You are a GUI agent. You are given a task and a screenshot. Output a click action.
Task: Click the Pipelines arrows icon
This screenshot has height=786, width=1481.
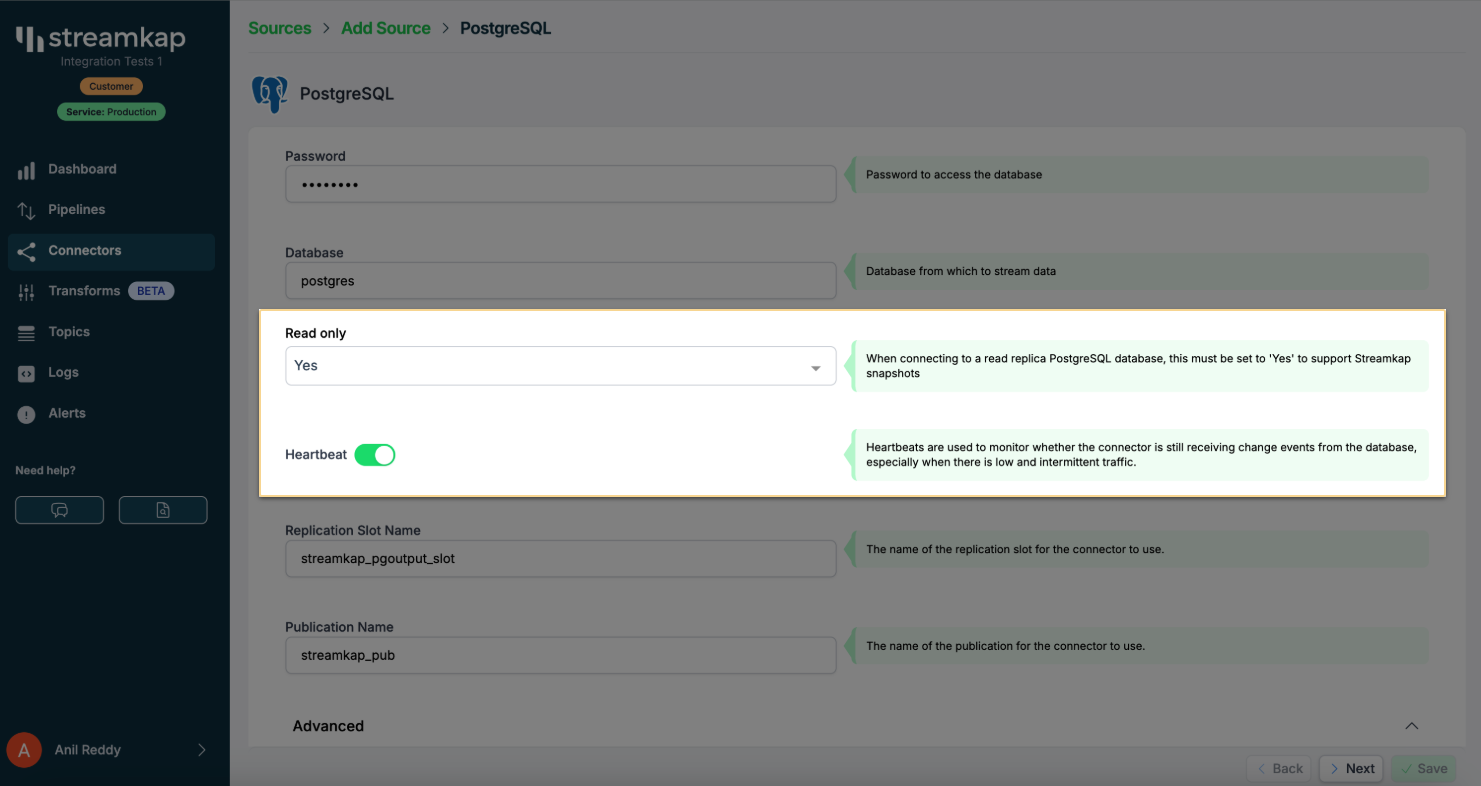point(27,210)
